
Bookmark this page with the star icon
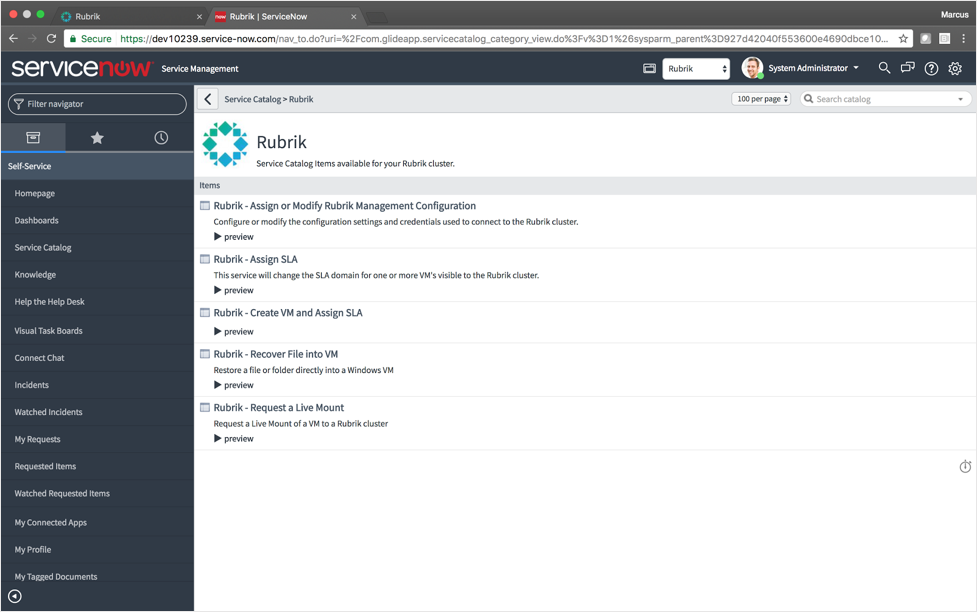(x=903, y=39)
